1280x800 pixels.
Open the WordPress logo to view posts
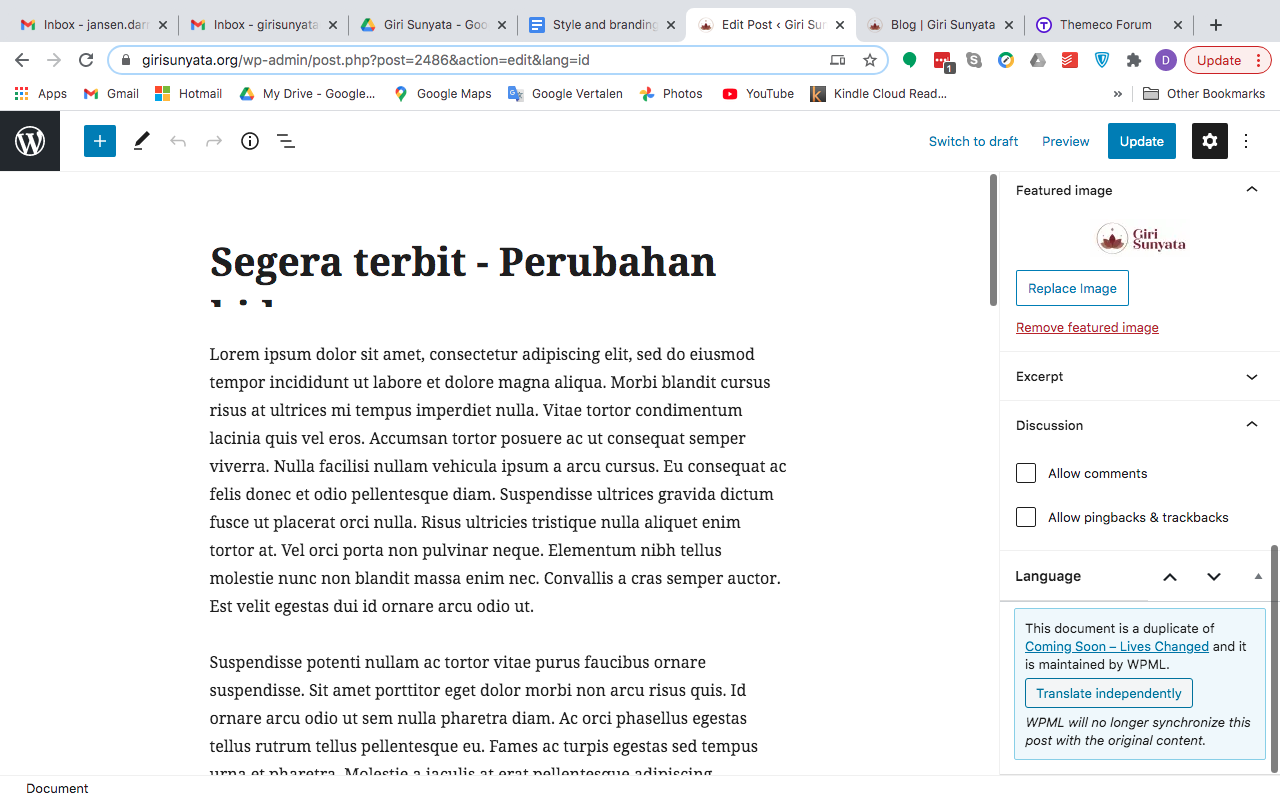coord(30,141)
